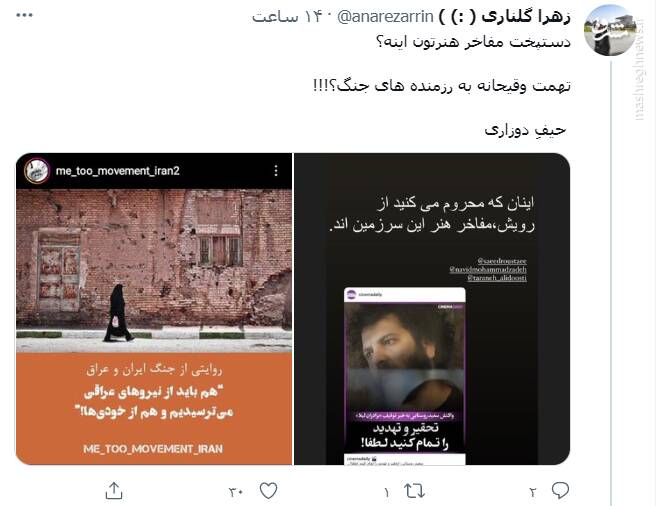The height and width of the screenshot is (506, 663).
Task: Click the @taraneh_alidoosti tagged mention
Action: click(x=497, y=278)
